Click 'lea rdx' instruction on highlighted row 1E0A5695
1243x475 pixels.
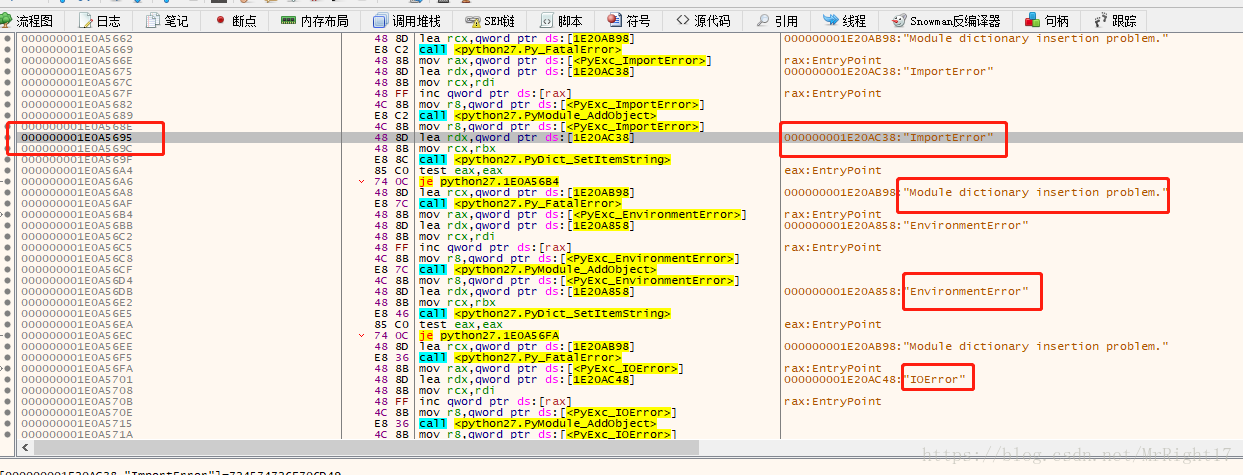(527, 137)
